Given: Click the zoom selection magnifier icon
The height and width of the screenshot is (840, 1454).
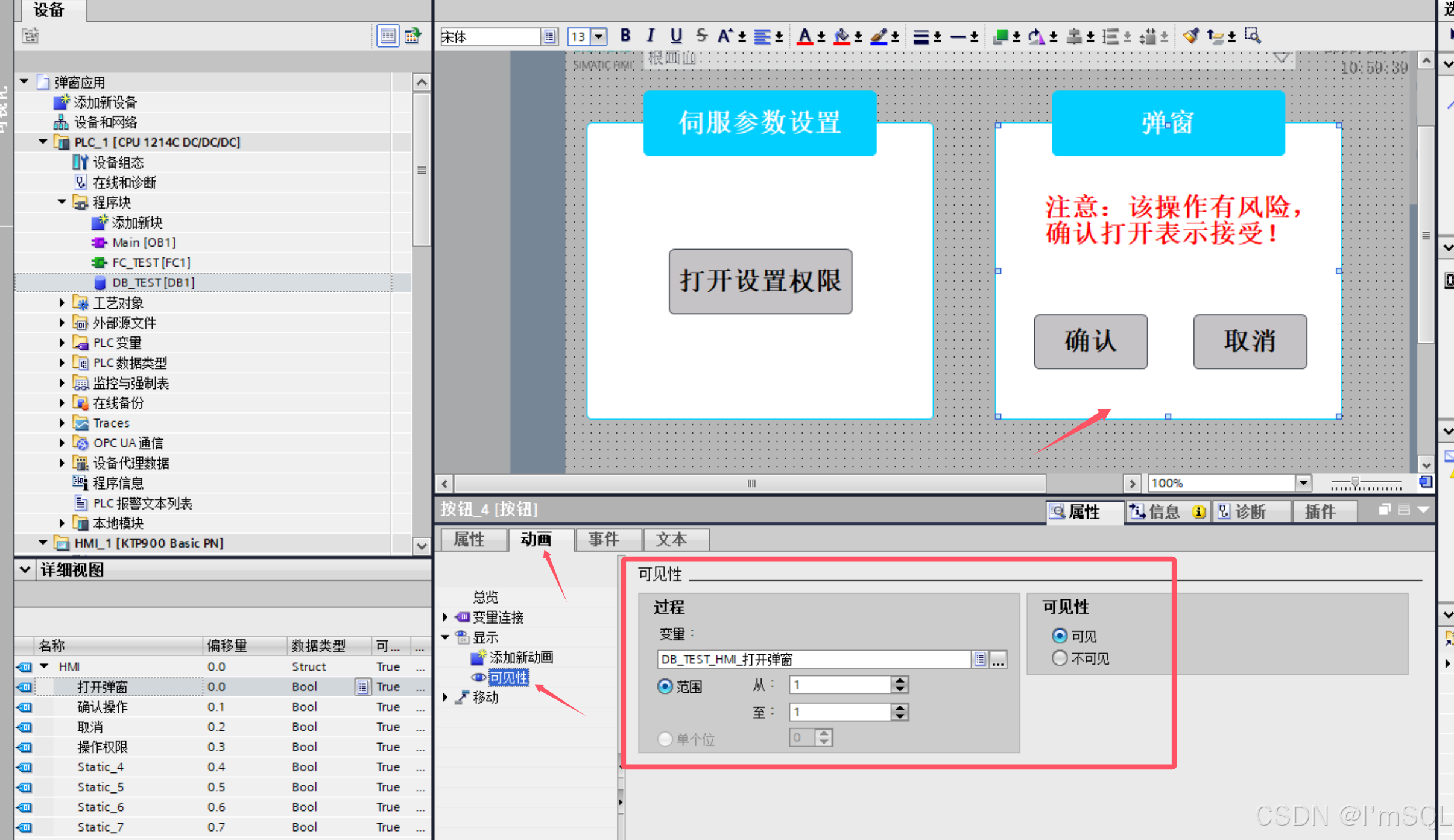Looking at the screenshot, I should click(x=1253, y=36).
